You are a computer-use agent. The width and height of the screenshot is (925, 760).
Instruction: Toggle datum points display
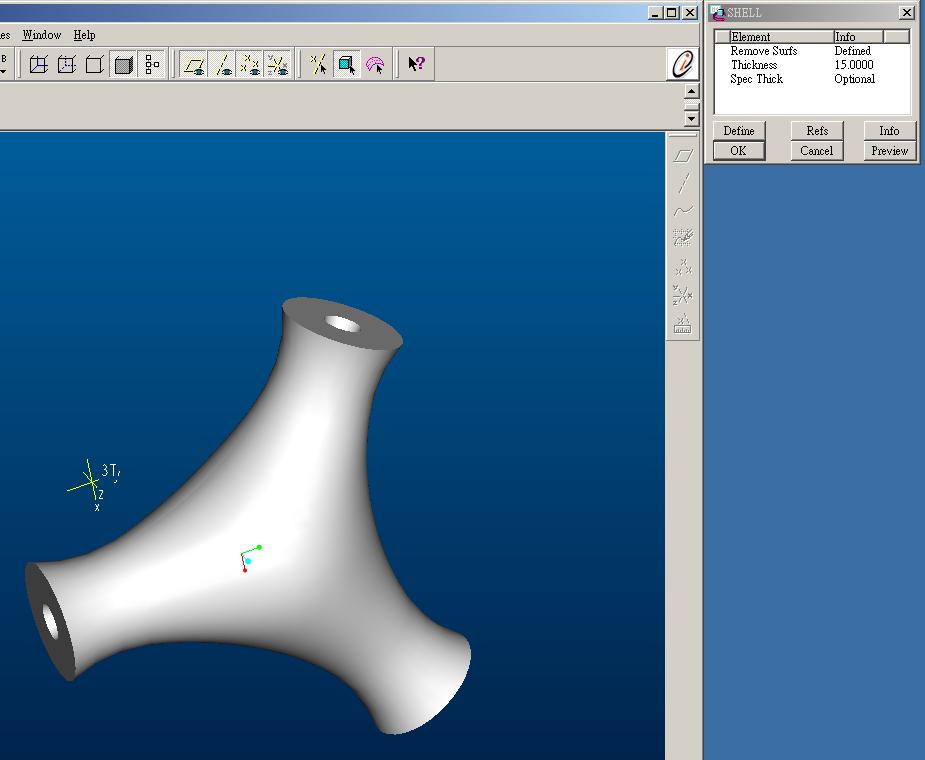click(250, 64)
